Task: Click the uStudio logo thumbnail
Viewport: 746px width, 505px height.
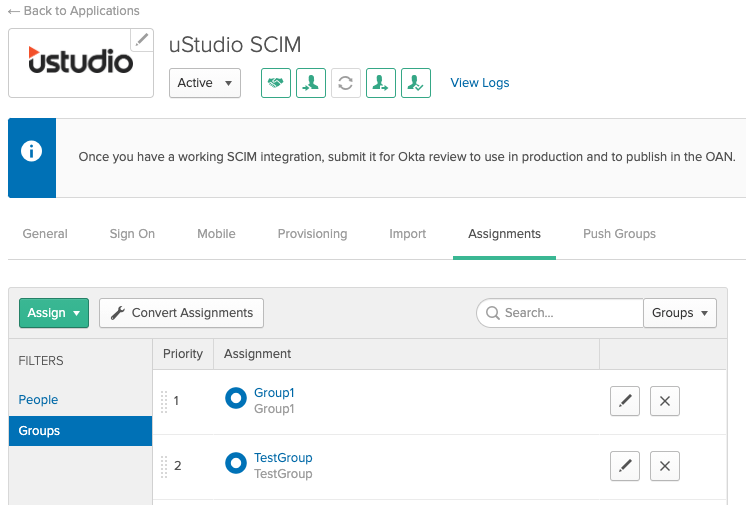Action: pos(81,63)
